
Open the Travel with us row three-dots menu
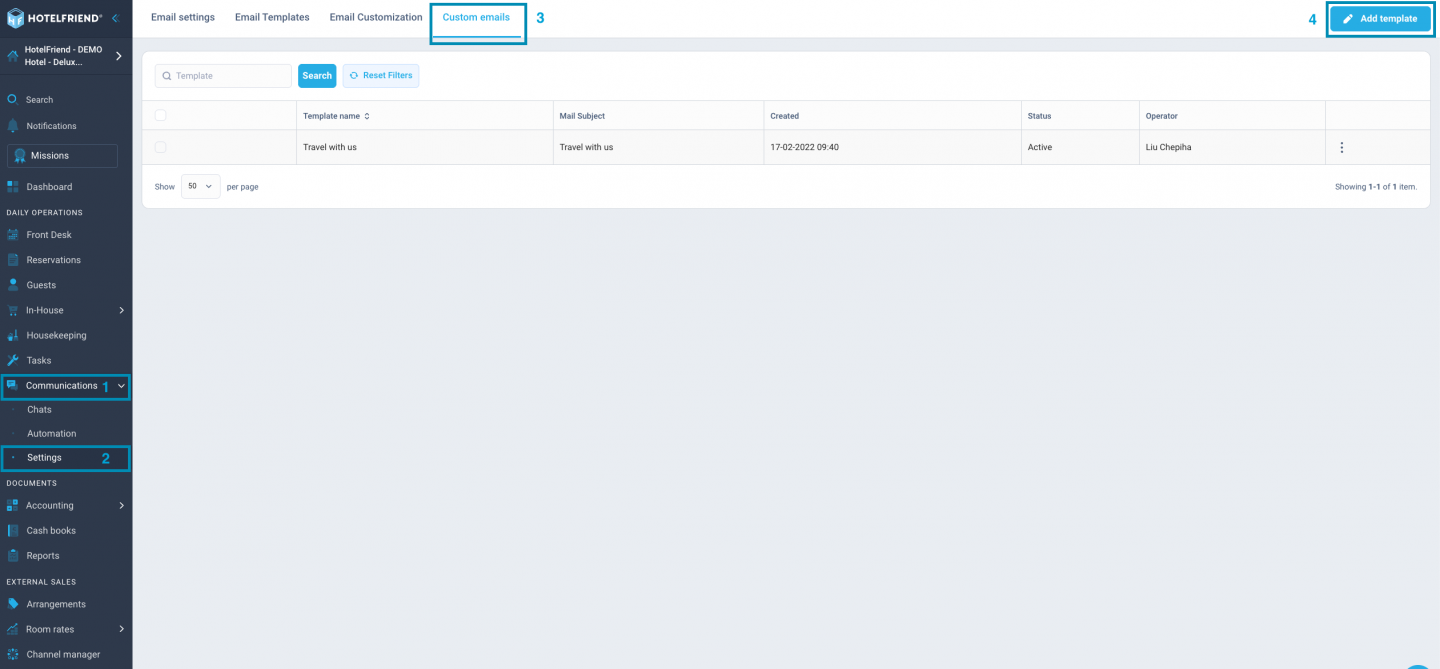[1341, 147]
